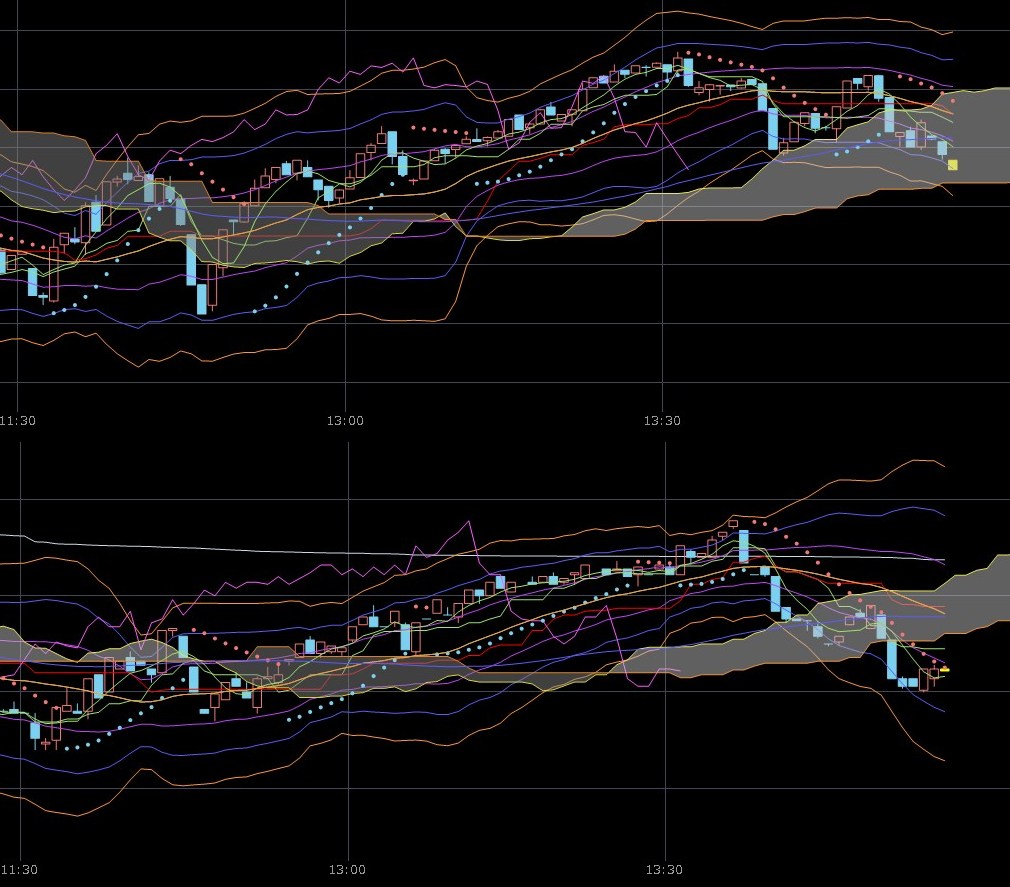Viewport: 1010px width, 887px height.
Task: Select the tall blue candle at lower chart's peak
Action: [744, 547]
